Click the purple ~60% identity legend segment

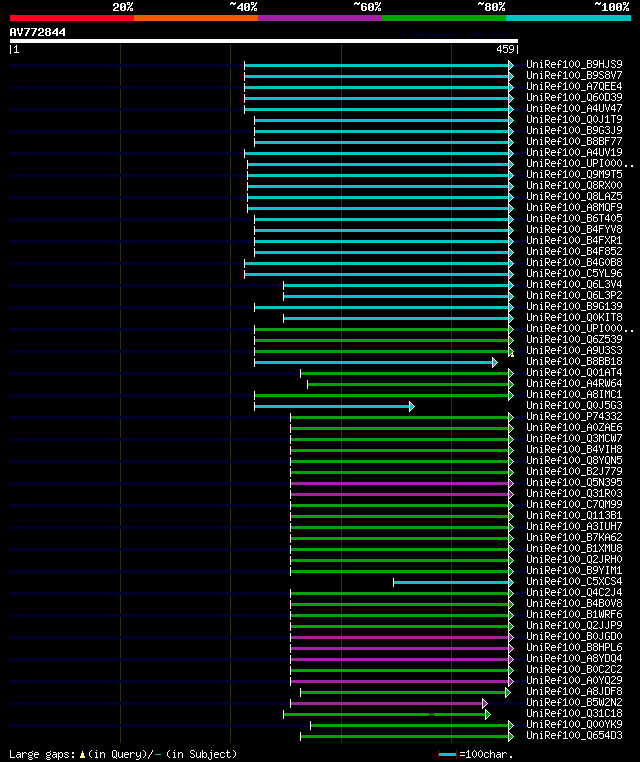point(320,18)
